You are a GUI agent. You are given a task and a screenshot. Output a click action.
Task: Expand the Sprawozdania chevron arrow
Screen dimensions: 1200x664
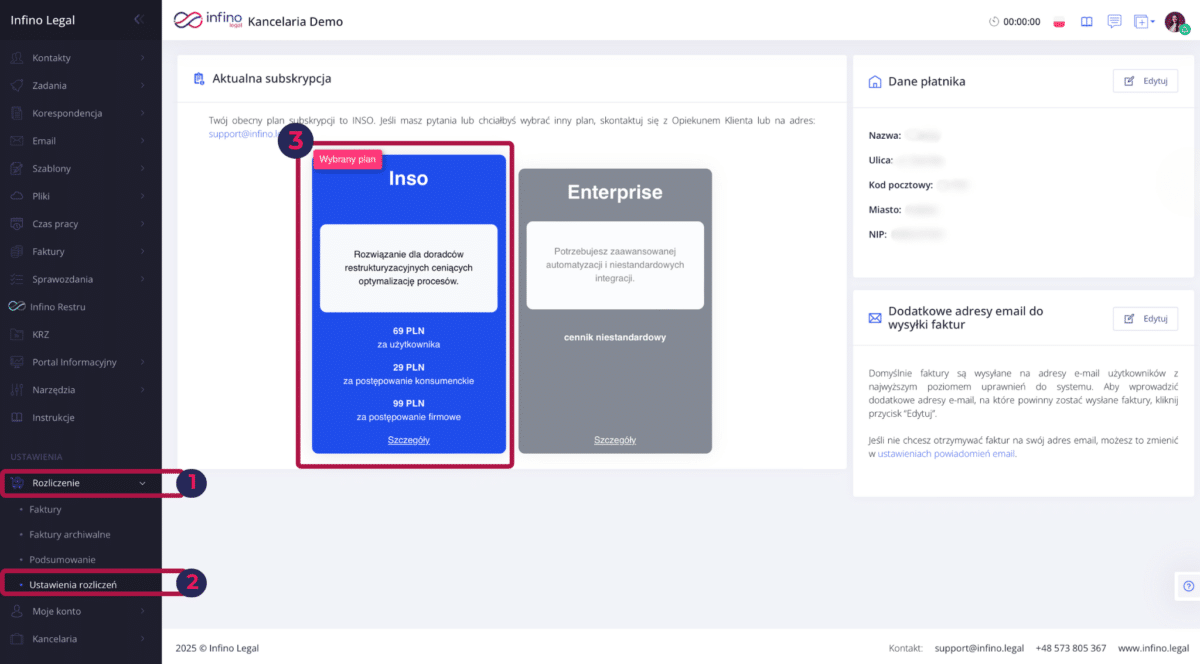143,279
